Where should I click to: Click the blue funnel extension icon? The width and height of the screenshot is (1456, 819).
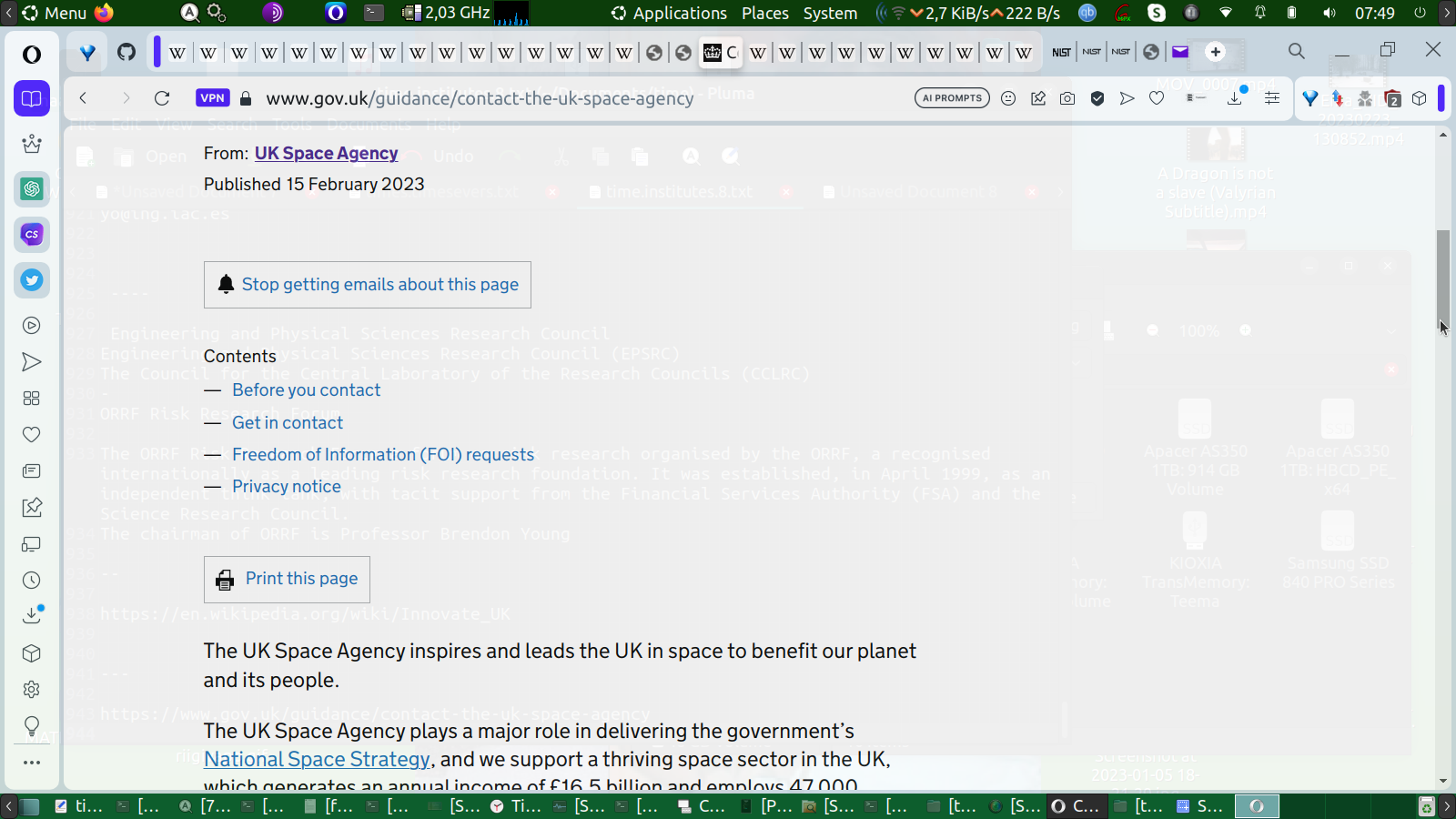click(1310, 98)
